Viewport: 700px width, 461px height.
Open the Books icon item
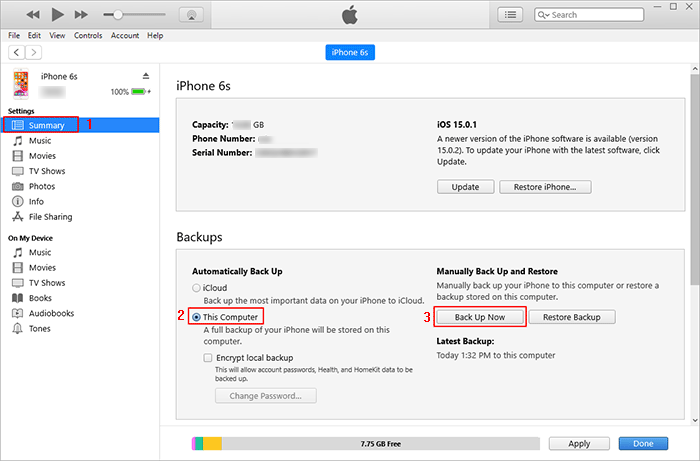point(17,298)
